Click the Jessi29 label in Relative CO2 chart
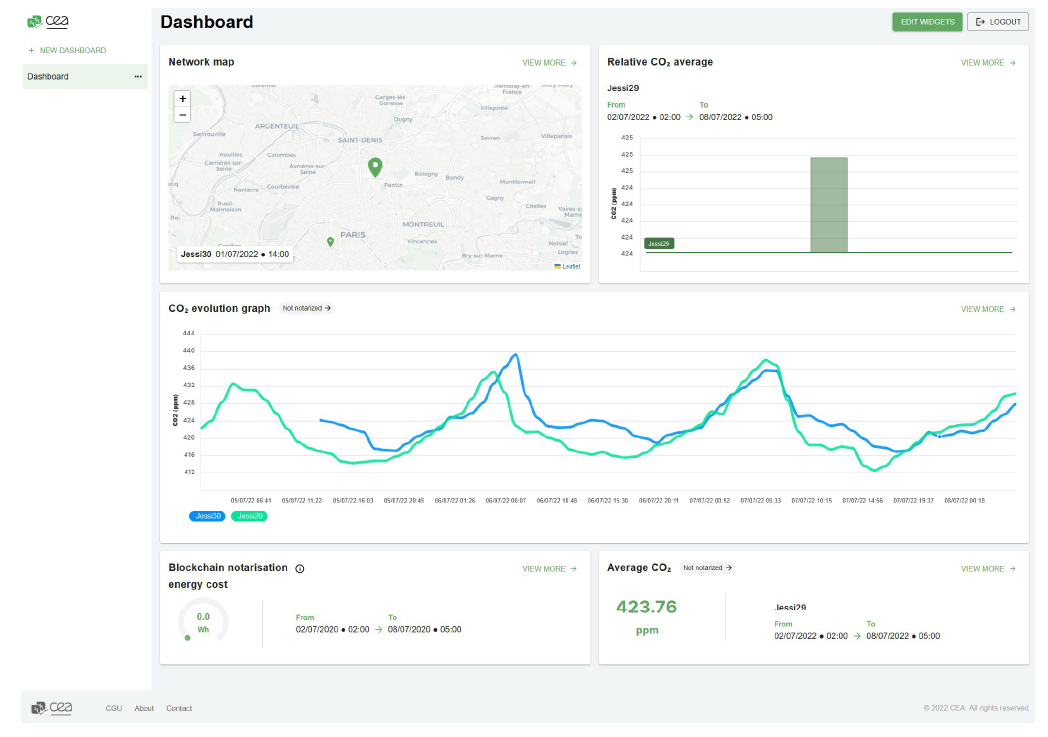This screenshot has width=1048, height=737. 658,244
